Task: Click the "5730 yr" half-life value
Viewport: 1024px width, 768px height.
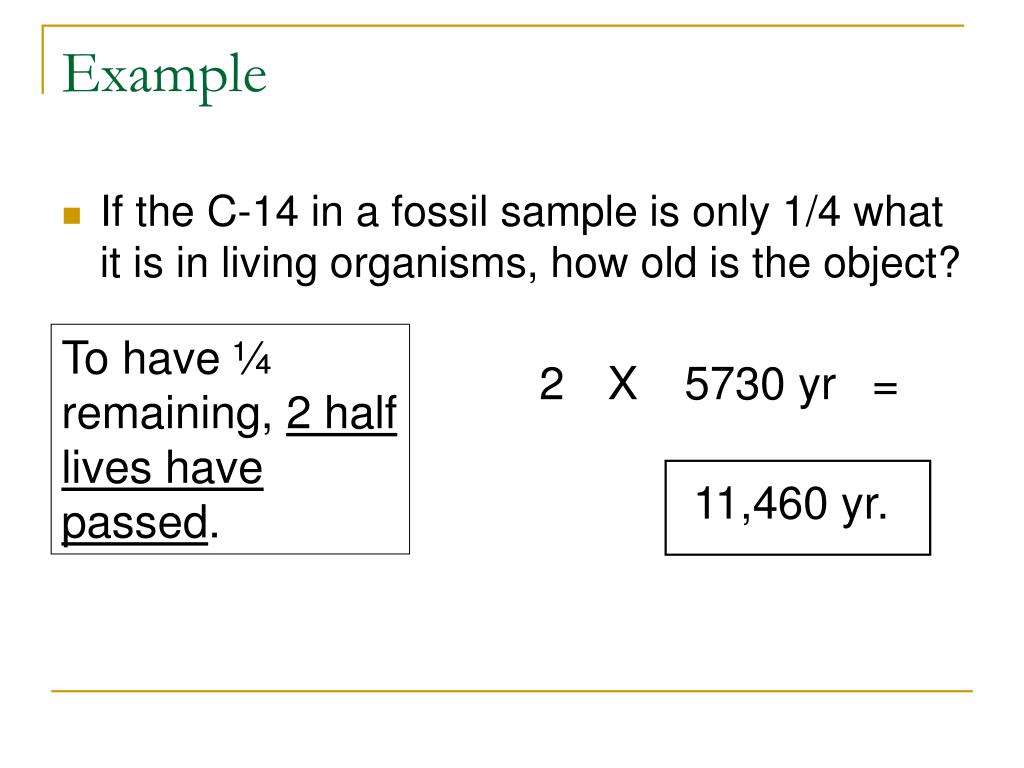Action: click(760, 385)
